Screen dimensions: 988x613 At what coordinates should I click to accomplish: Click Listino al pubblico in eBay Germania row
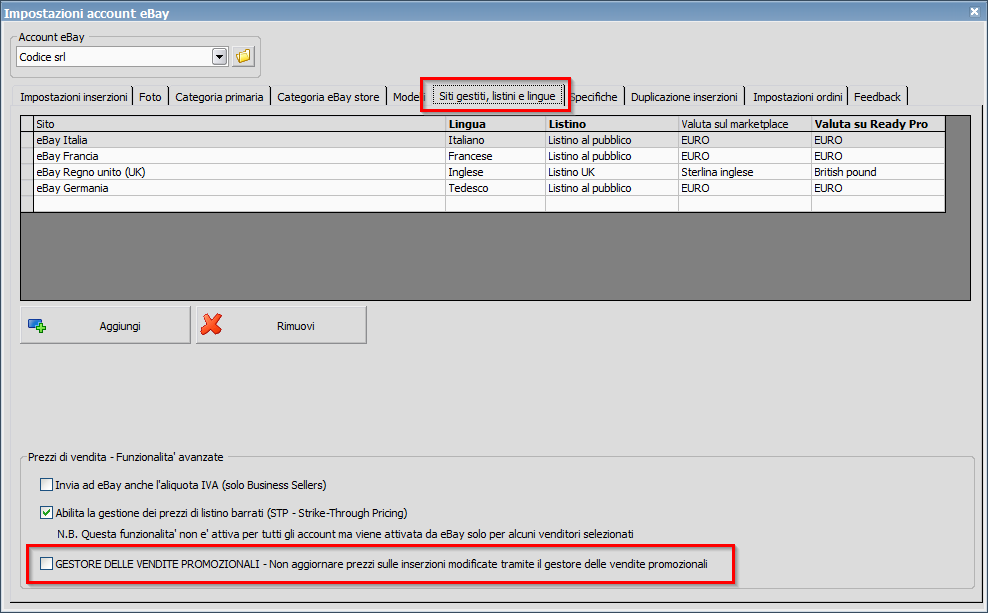tap(612, 188)
